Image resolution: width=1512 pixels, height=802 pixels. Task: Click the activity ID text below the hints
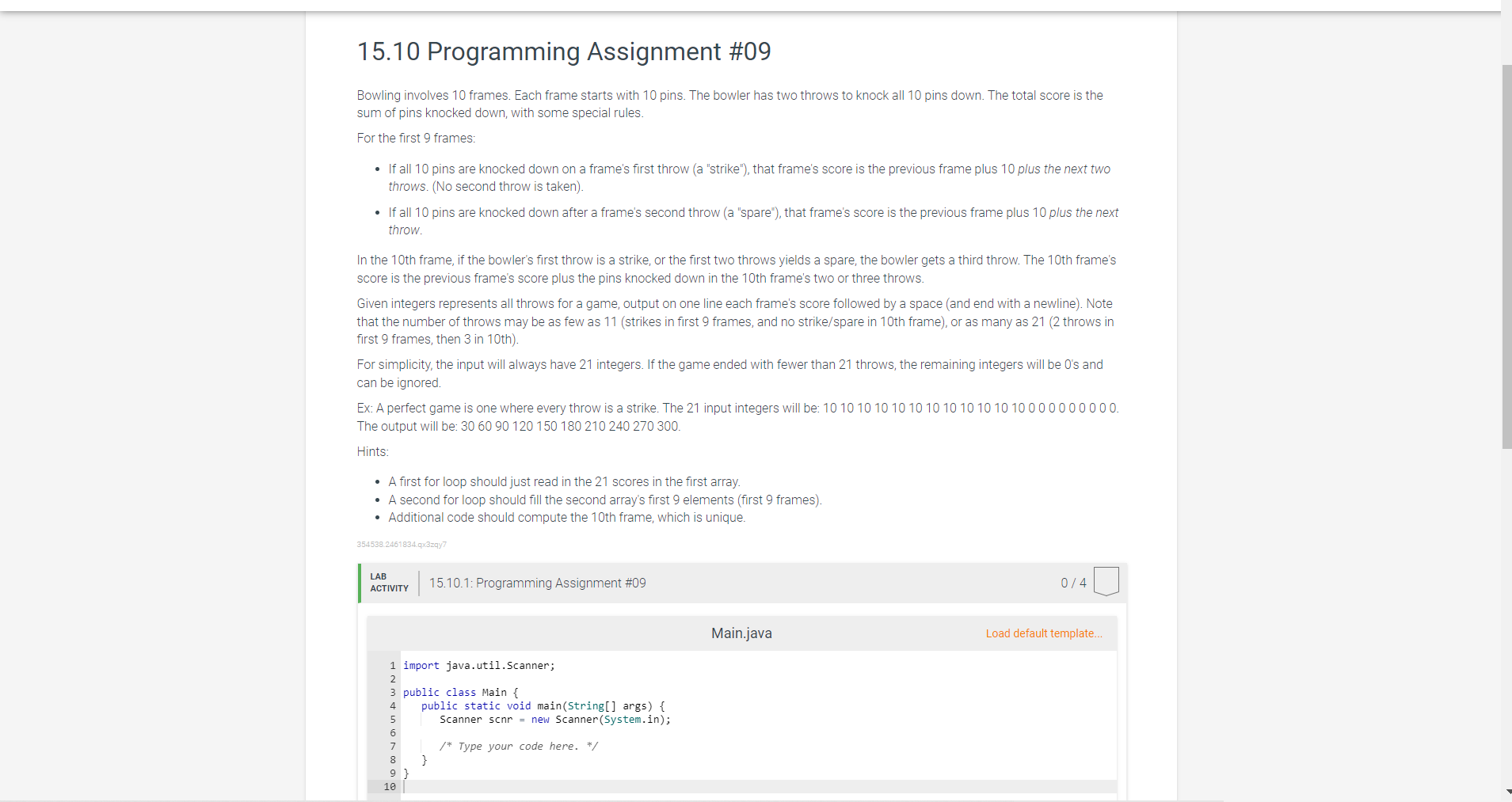pos(402,544)
